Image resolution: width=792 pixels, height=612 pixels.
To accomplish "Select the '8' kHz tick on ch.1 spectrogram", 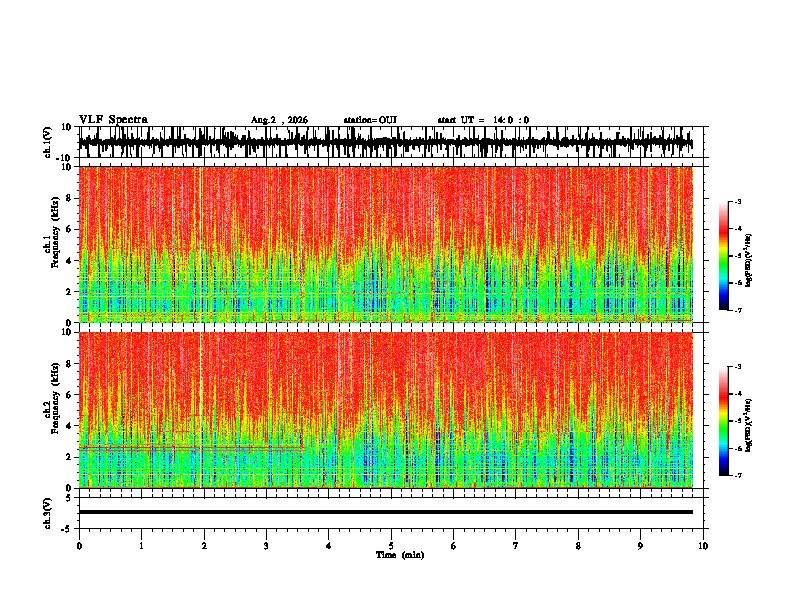I will coord(70,198).
